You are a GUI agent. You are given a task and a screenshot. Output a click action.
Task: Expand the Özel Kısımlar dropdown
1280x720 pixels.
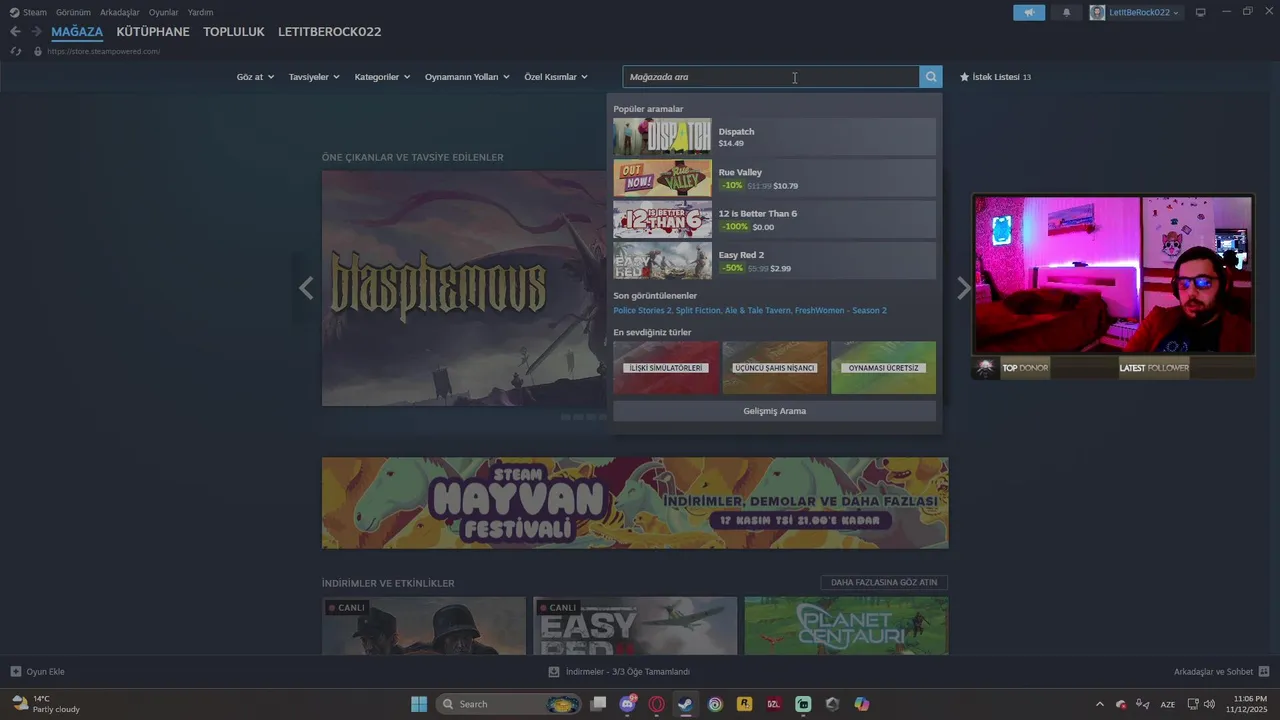click(556, 77)
